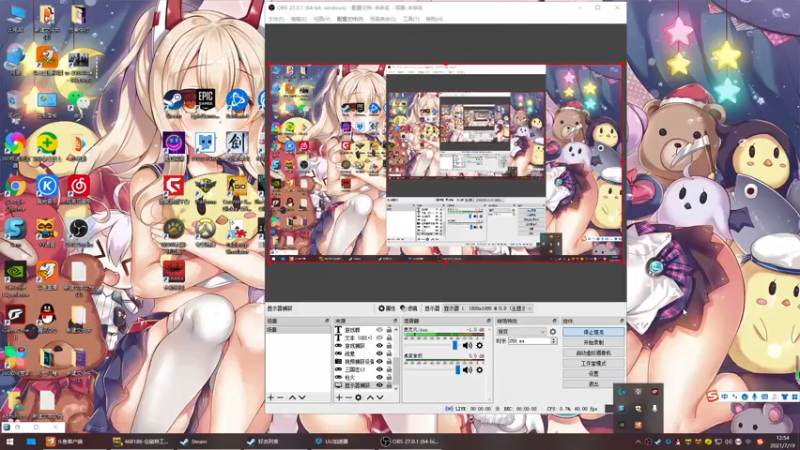This screenshot has width=800, height=450.
Task: Open OBS Studio desktop shortcut
Action: point(79,233)
